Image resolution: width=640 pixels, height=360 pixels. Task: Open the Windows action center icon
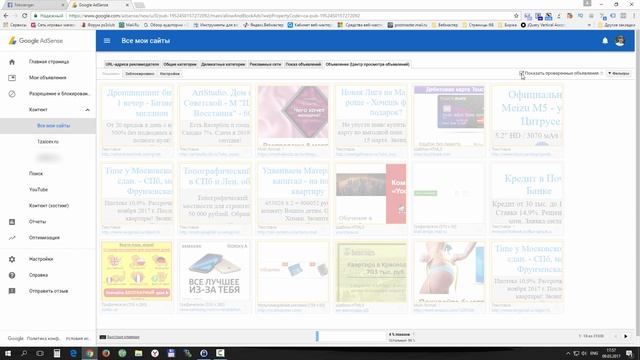tap(629, 353)
